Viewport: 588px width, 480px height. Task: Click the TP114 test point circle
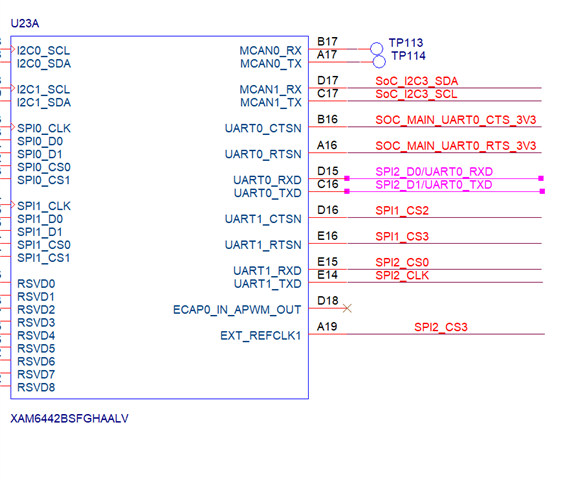coord(379,62)
